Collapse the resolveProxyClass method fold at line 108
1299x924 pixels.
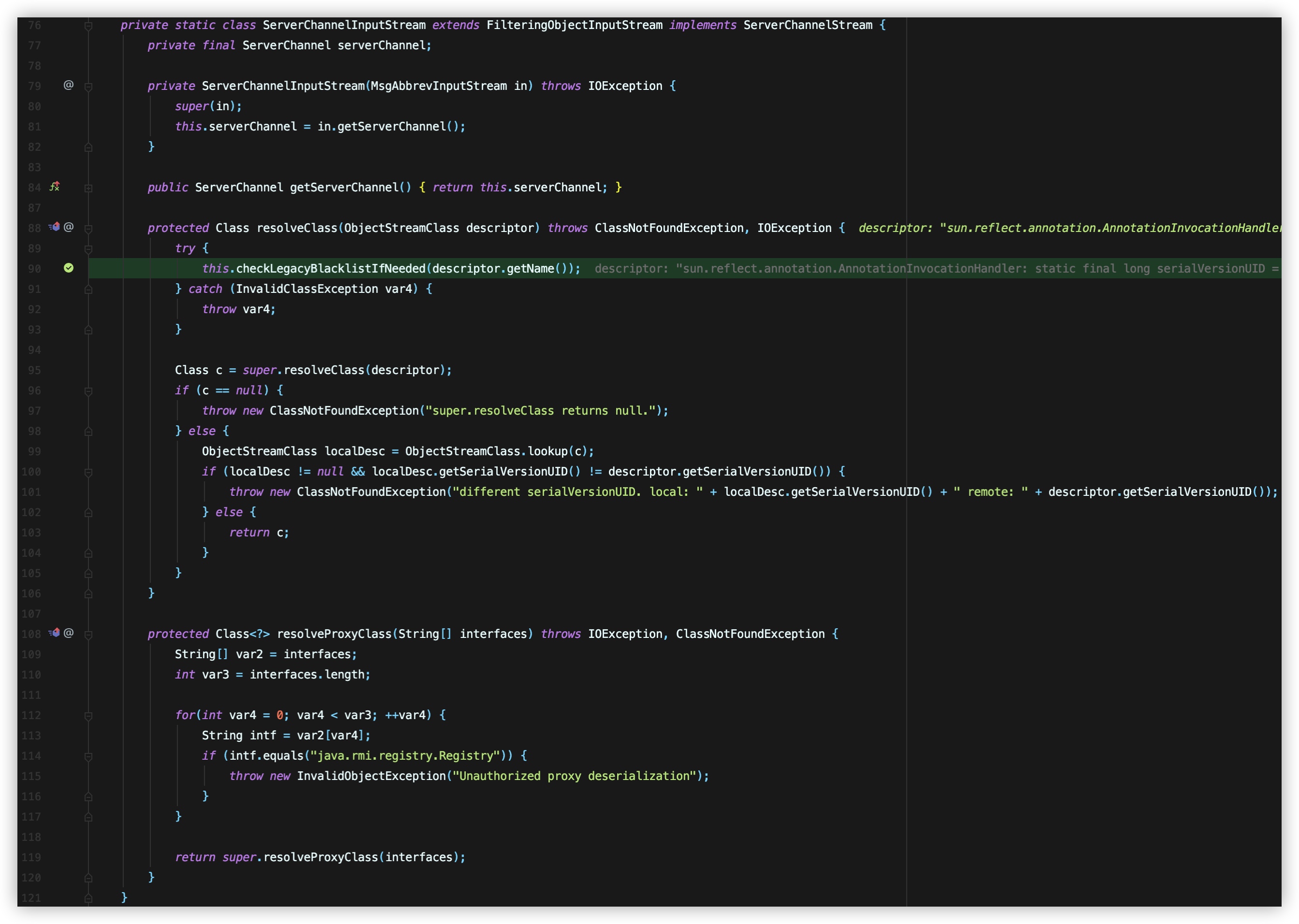(x=88, y=635)
